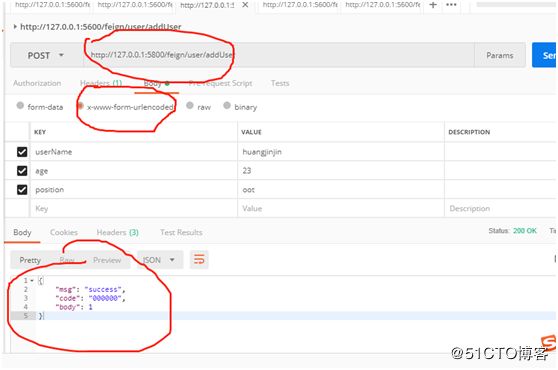This screenshot has height=370, width=558.
Task: Uncheck the position parameter checkbox
Action: [x=22, y=190]
